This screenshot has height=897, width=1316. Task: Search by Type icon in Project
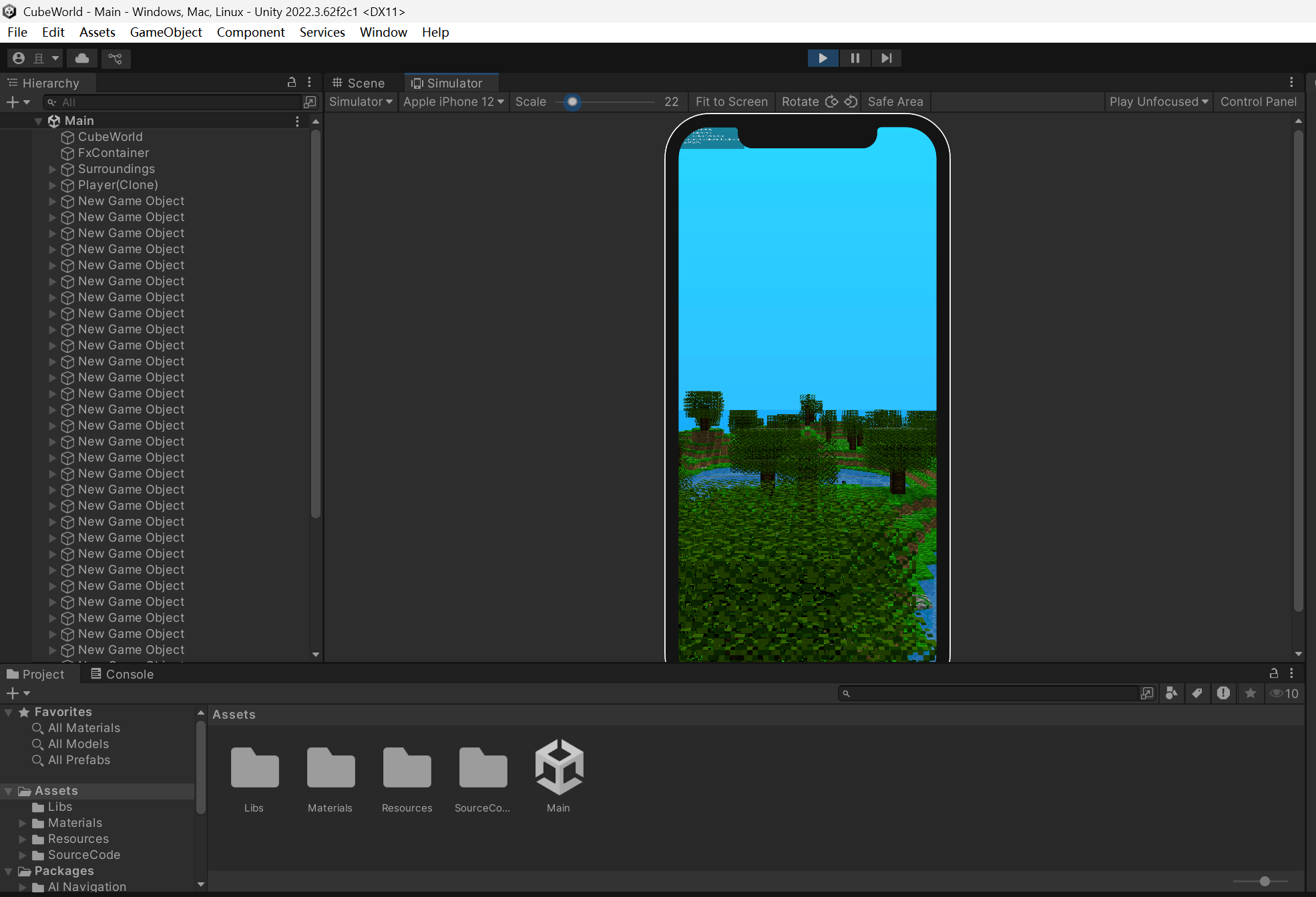[1171, 693]
